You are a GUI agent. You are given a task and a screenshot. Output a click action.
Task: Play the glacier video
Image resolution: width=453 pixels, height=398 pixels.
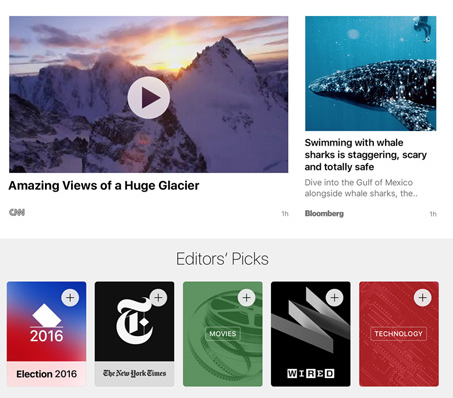point(149,98)
